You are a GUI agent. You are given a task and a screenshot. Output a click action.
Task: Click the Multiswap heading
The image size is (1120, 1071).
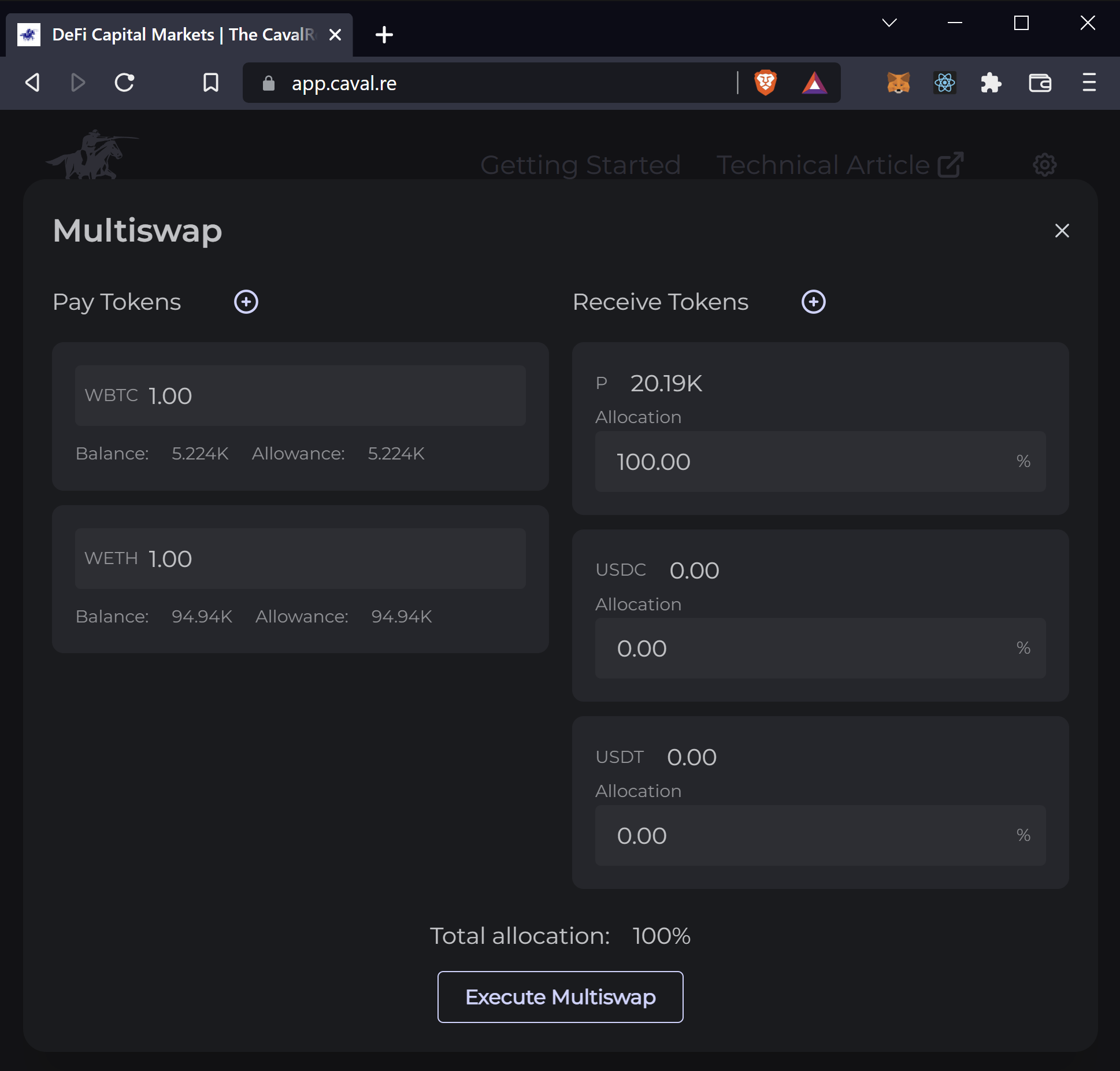[x=138, y=231]
